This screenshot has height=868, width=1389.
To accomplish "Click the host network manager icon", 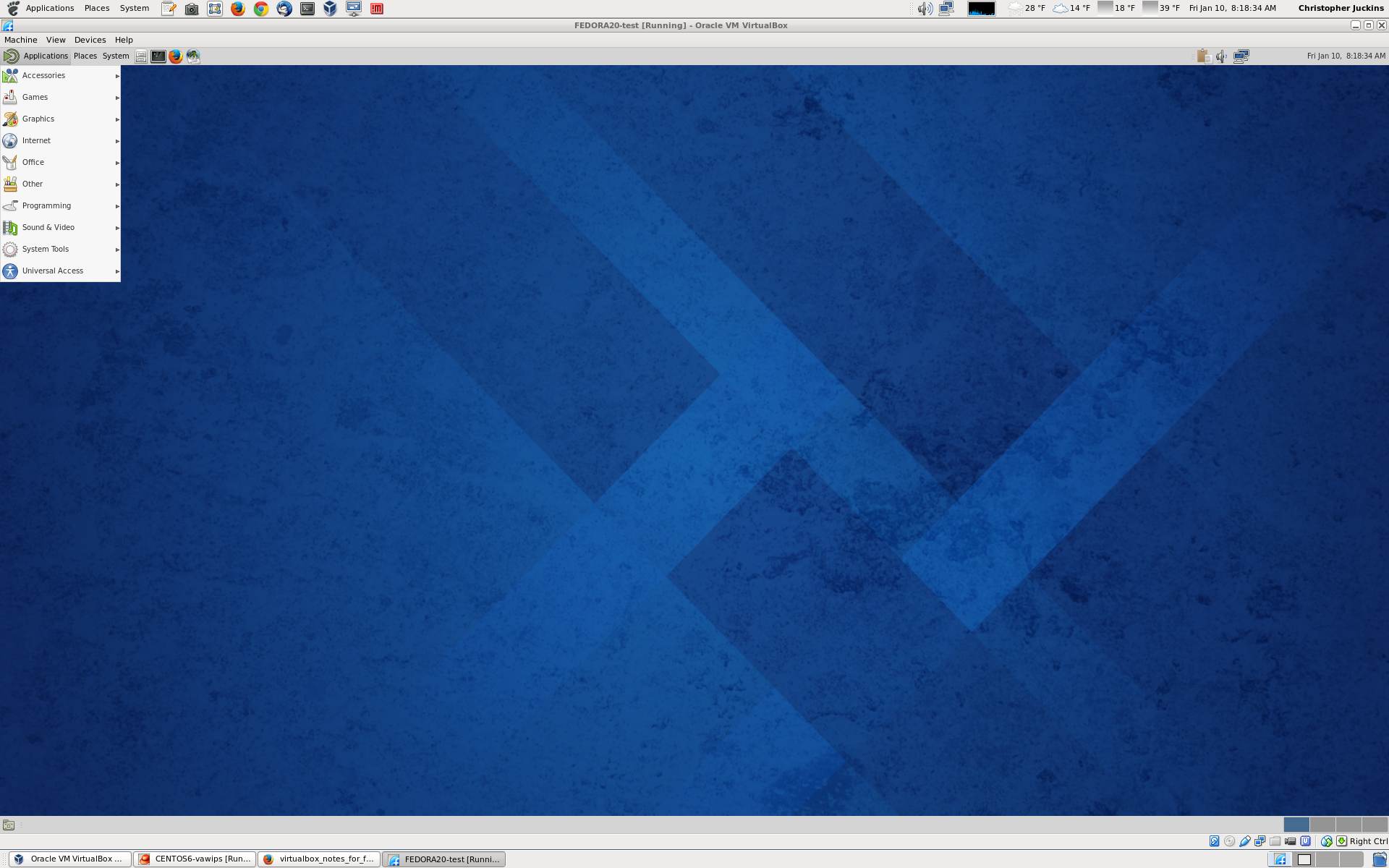I will (946, 9).
